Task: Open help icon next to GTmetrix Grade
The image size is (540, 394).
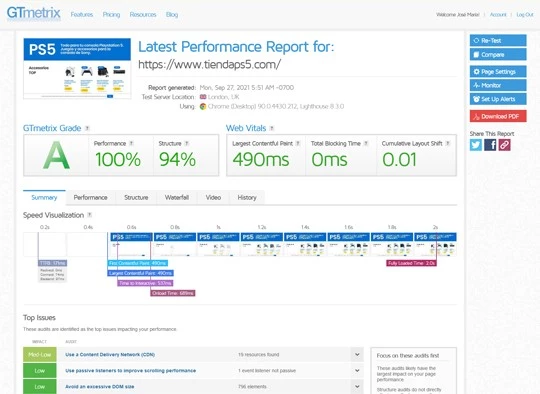Action: click(87, 128)
